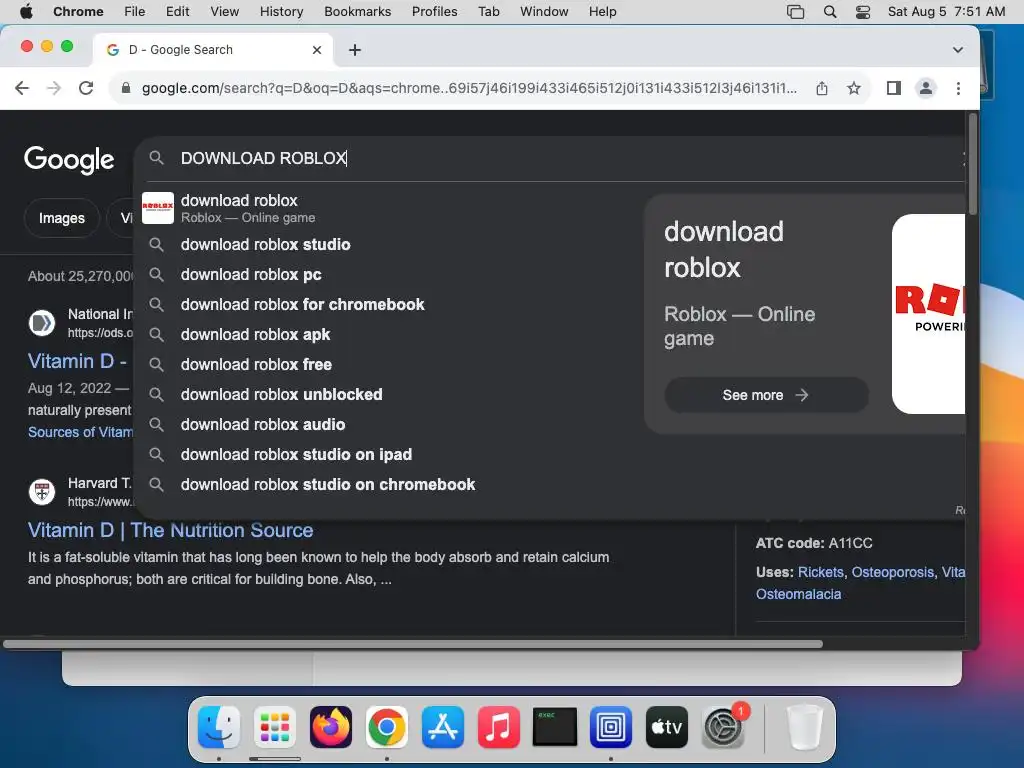Open System Preferences from the dock

point(723,726)
